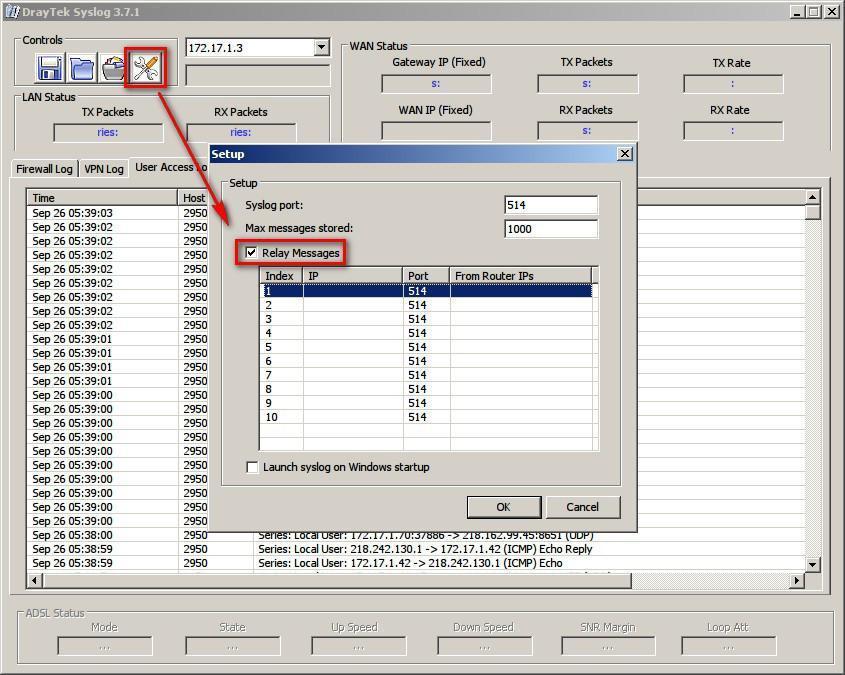Click the LAN TX Packets field
This screenshot has width=845, height=675.
point(108,133)
